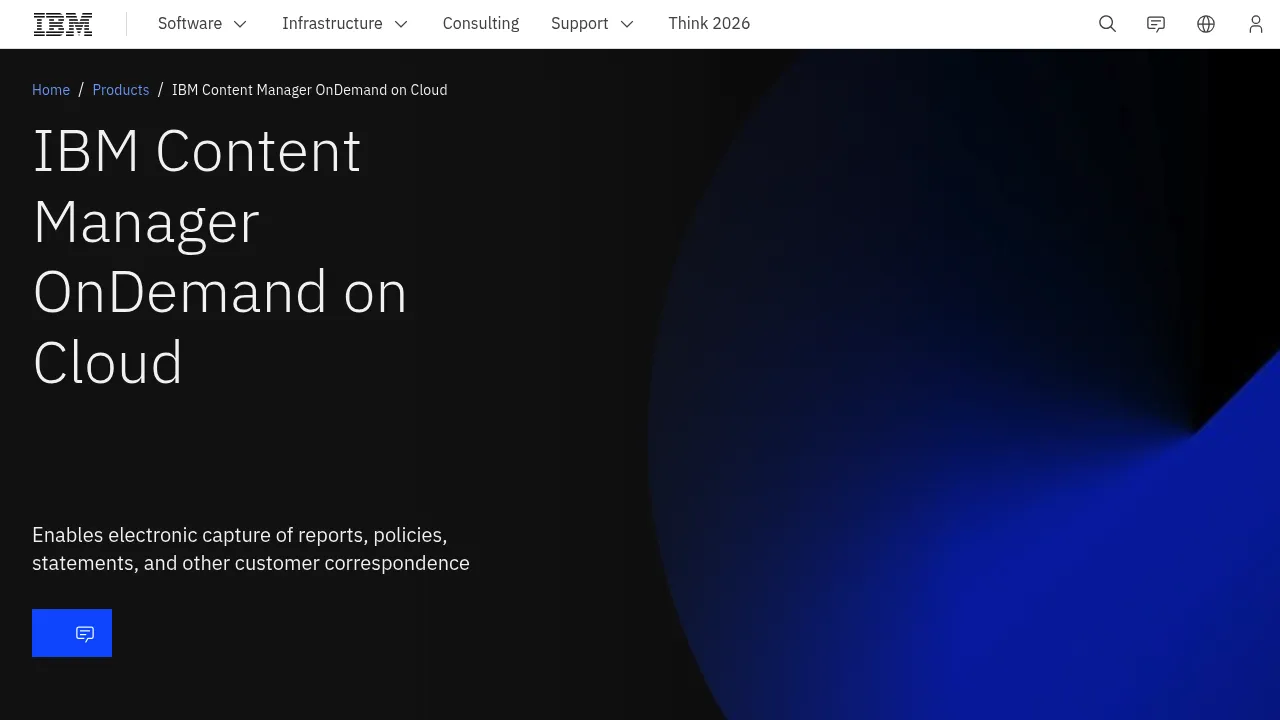The width and height of the screenshot is (1280, 720).
Task: Click the text starting "Enables electronic capture"
Action: point(251,549)
